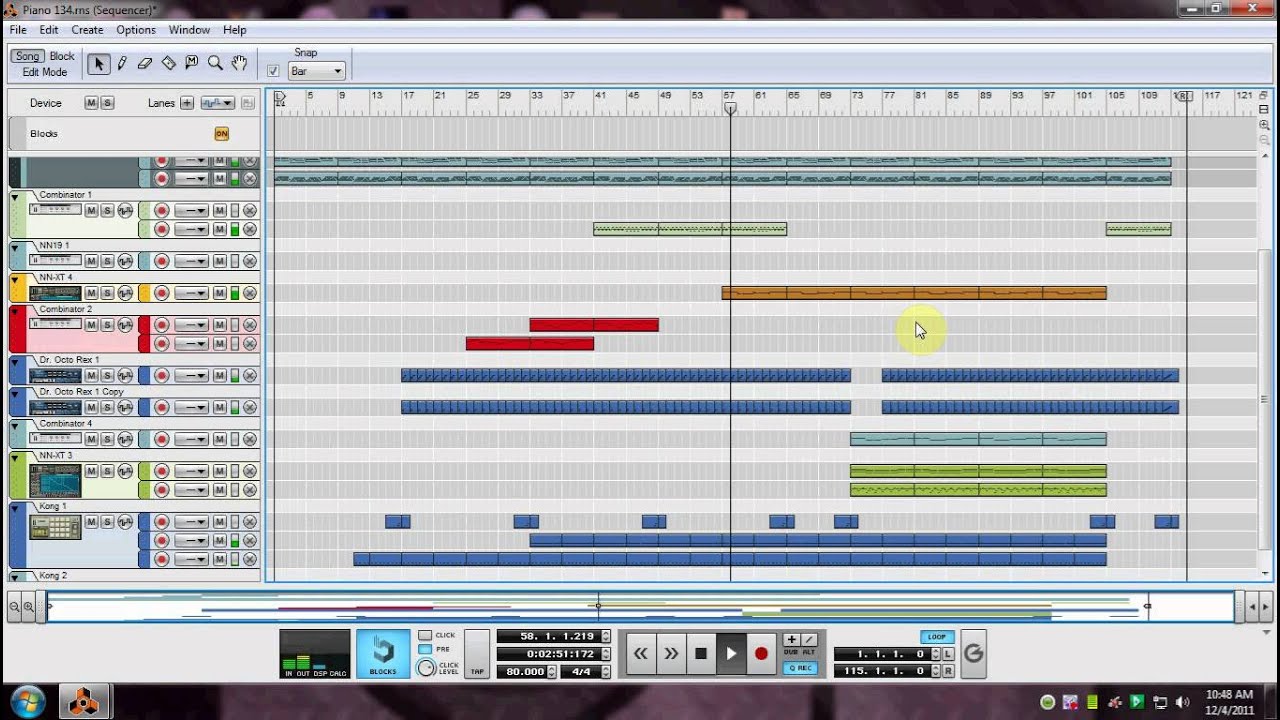Image resolution: width=1280 pixels, height=720 pixels.
Task: Click the Dub plus button
Action: click(x=791, y=639)
